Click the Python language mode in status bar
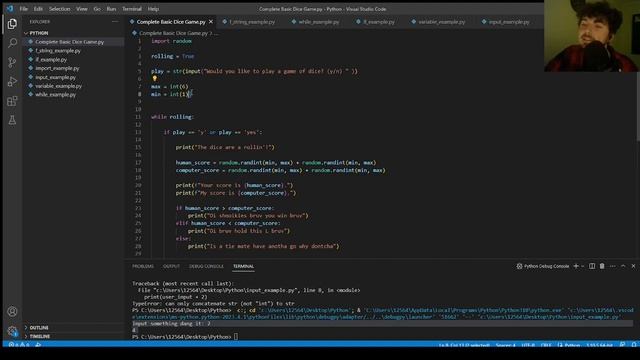The width and height of the screenshot is (640, 360). click(572, 345)
